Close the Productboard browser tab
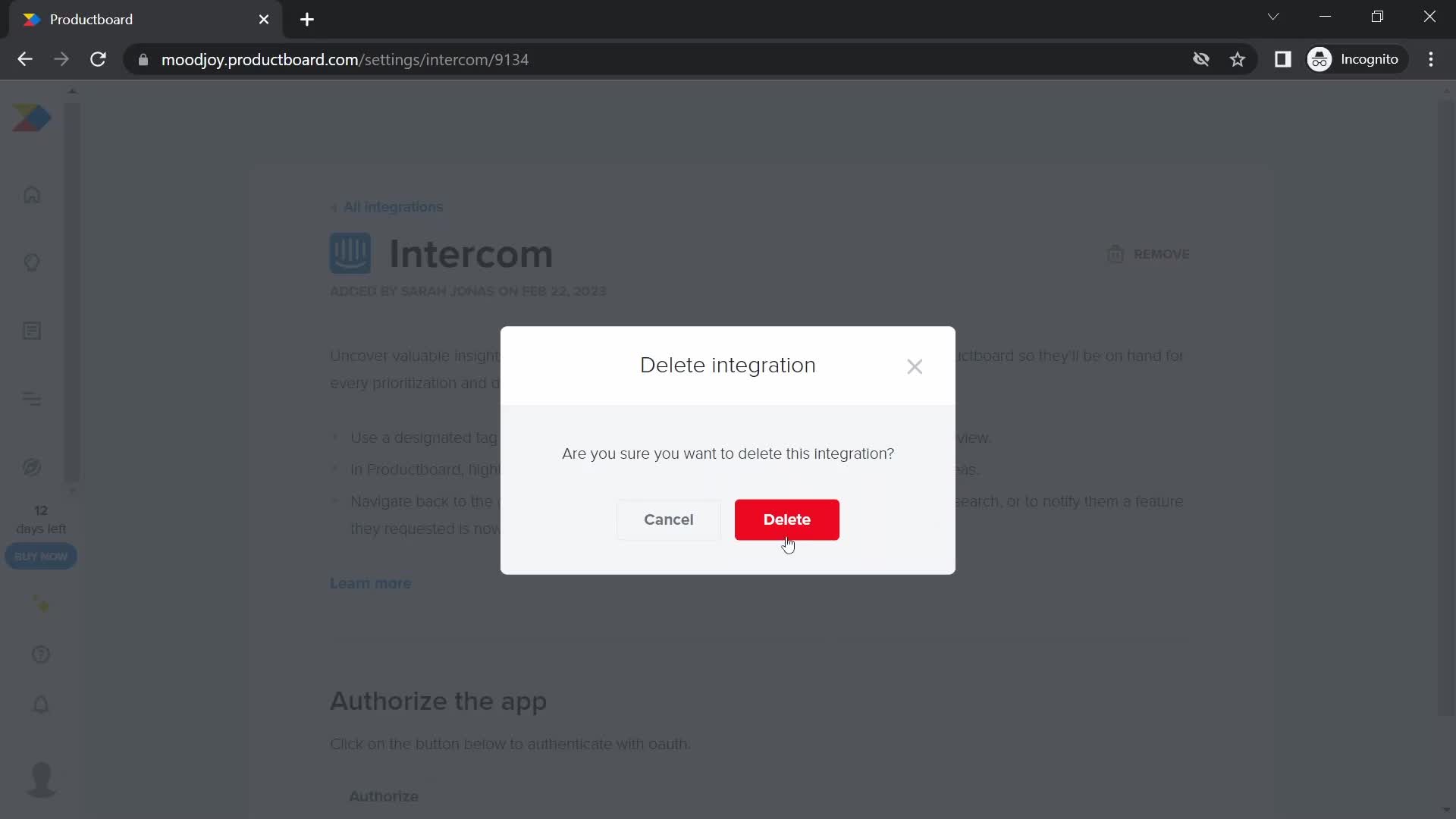1456x819 pixels. (x=264, y=20)
